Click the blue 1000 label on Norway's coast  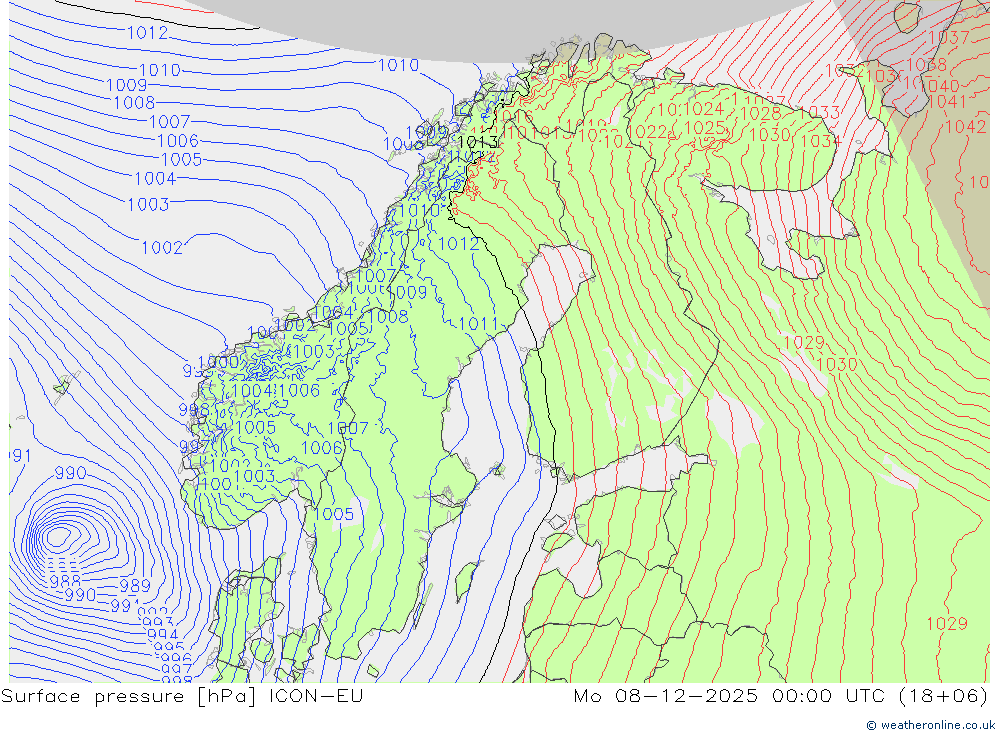coord(218,362)
